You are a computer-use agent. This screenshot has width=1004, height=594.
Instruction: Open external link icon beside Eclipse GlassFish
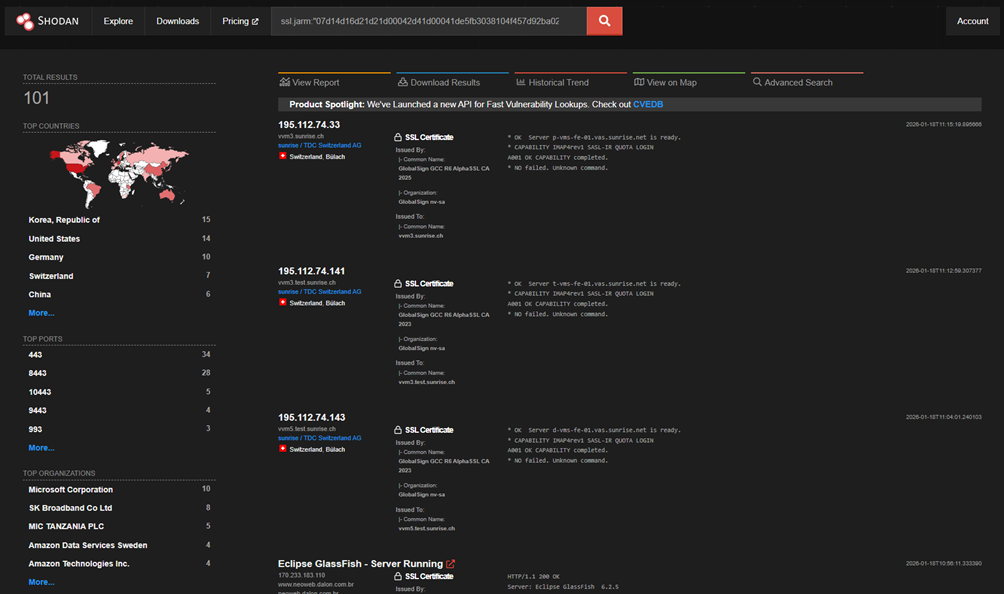point(450,564)
